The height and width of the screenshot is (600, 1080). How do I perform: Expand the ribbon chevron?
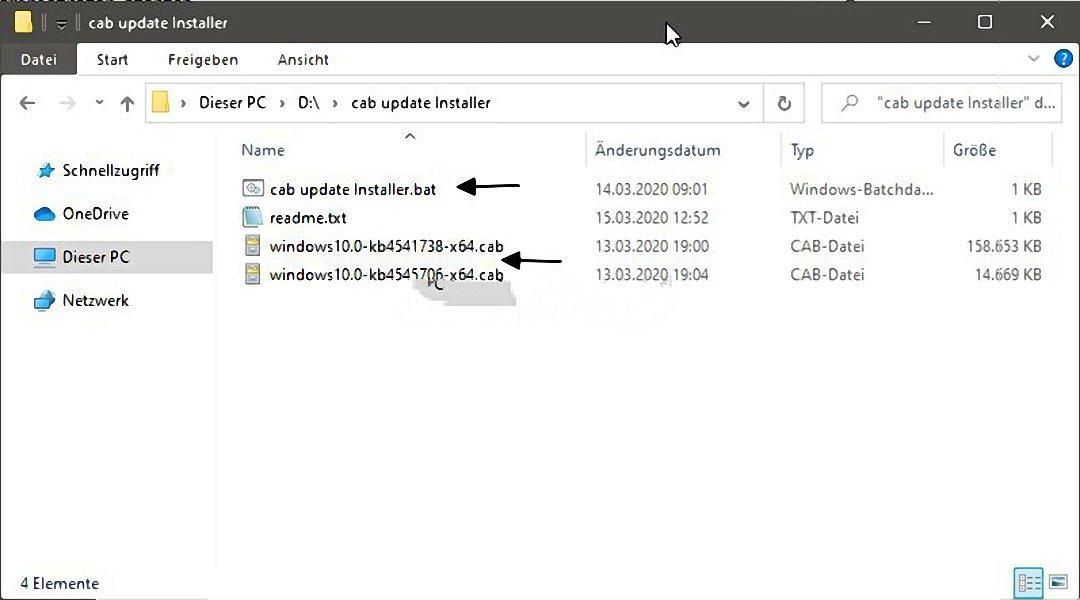click(x=1033, y=59)
